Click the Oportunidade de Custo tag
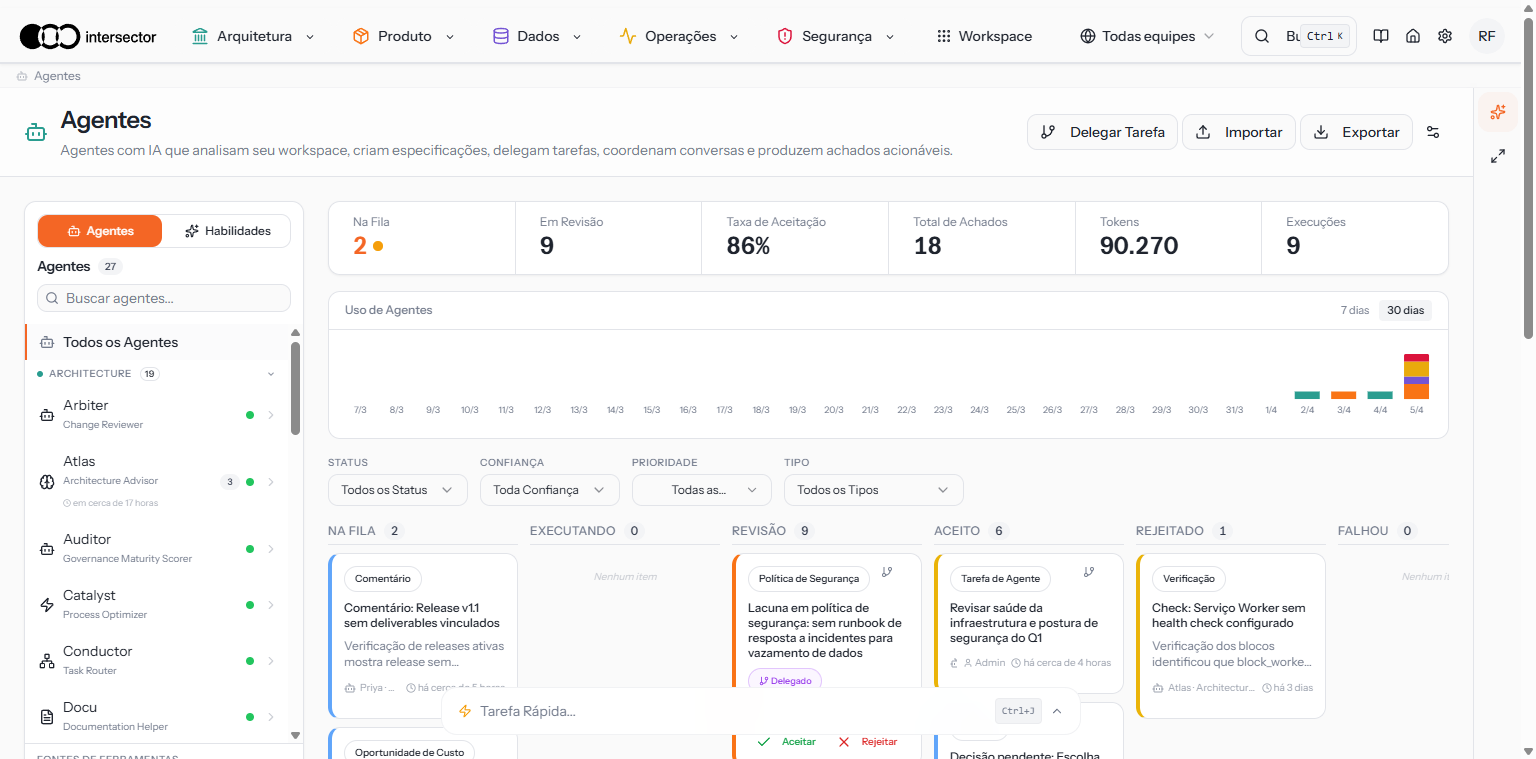Viewport: 1536px width, 759px height. [410, 752]
